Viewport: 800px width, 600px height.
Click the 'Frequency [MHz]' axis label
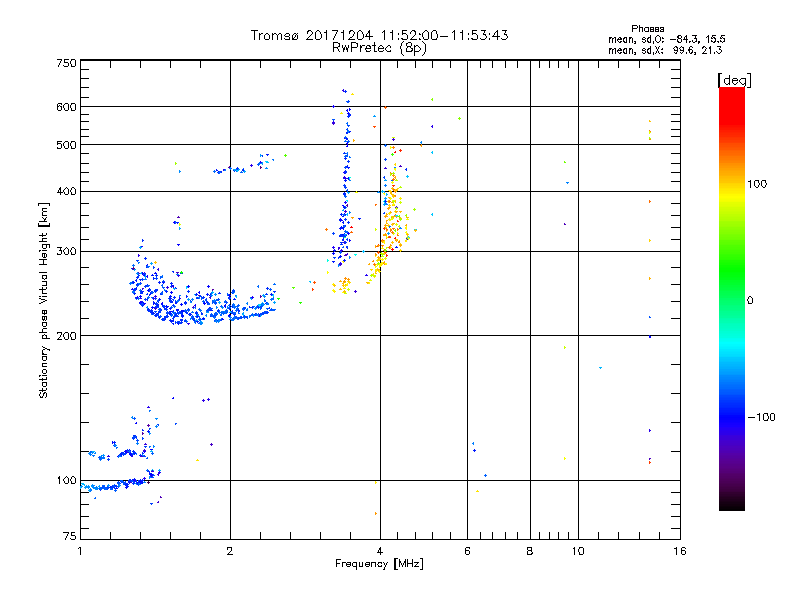[x=379, y=564]
